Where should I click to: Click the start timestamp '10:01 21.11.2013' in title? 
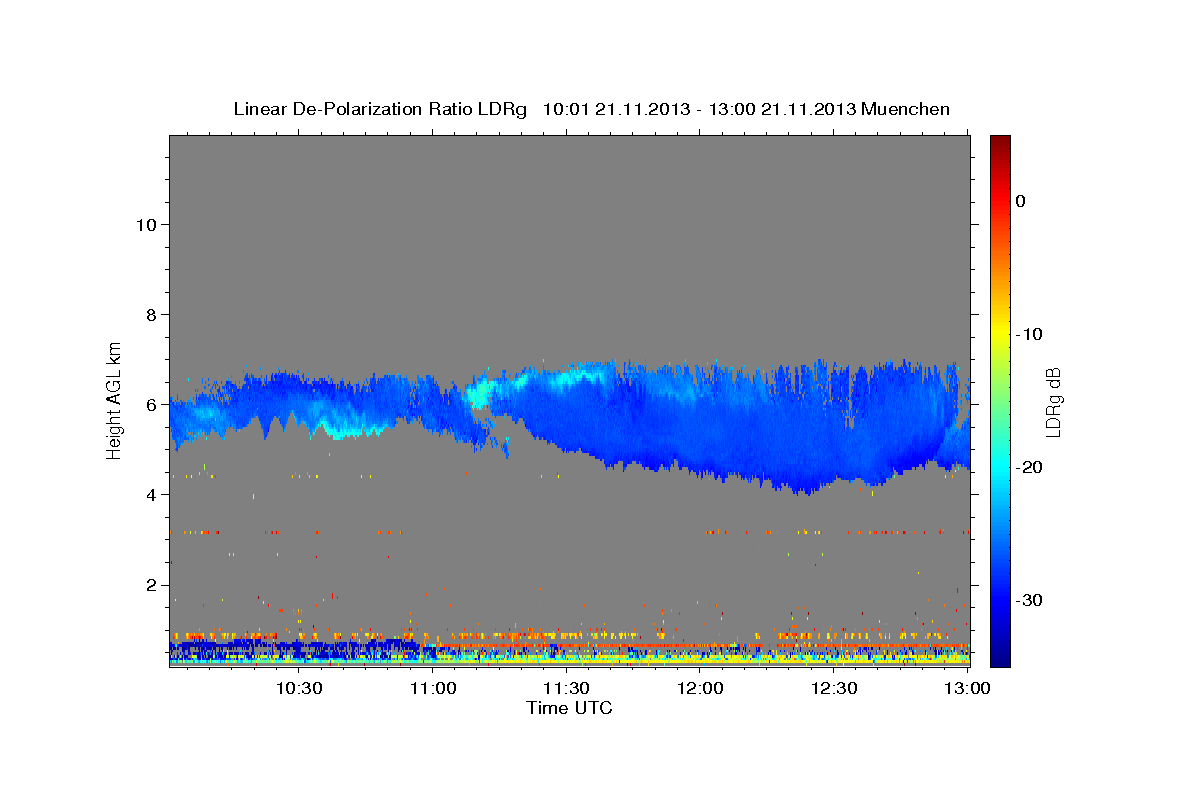pos(615,109)
